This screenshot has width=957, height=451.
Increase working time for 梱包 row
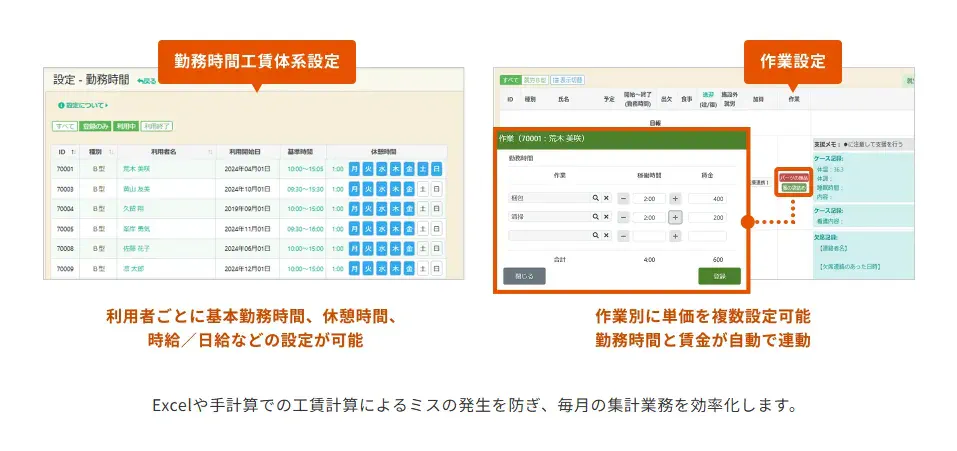tap(675, 198)
